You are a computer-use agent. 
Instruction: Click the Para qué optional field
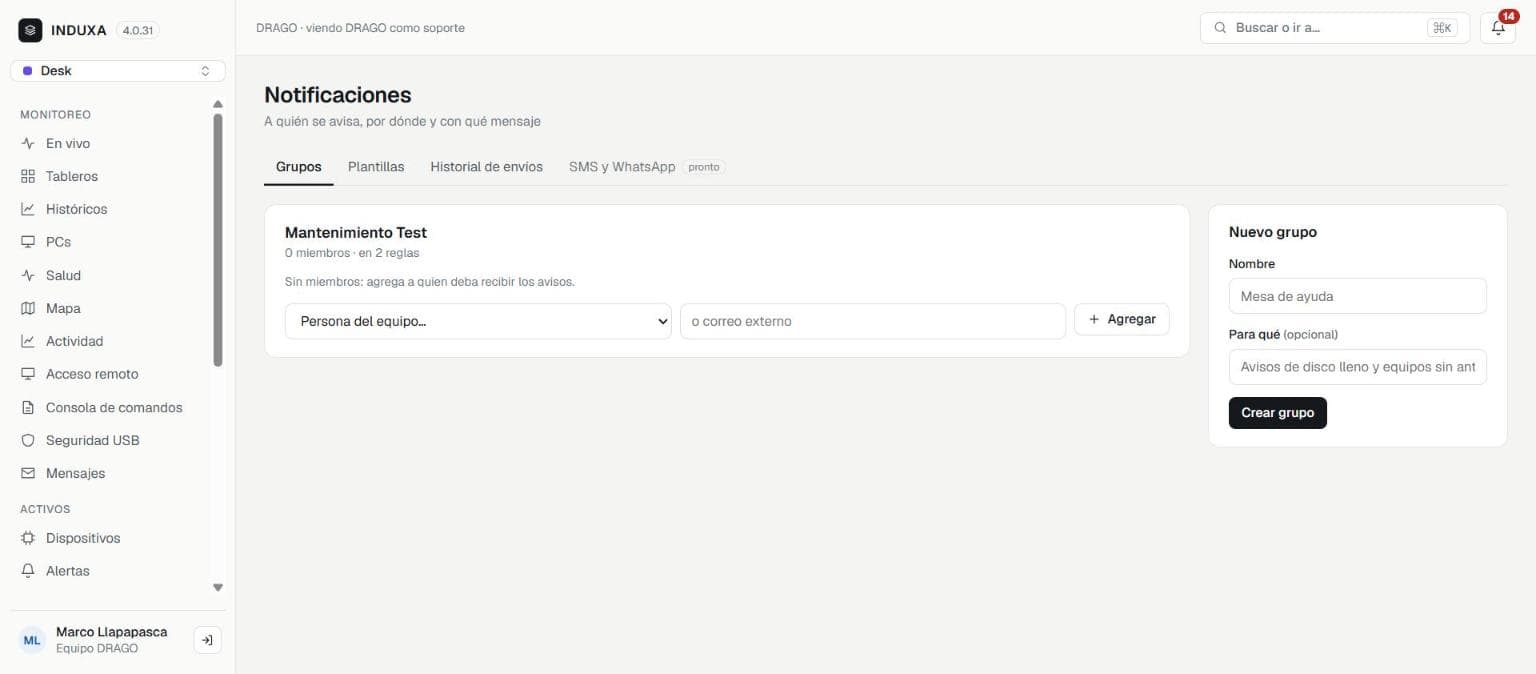[x=1358, y=367]
